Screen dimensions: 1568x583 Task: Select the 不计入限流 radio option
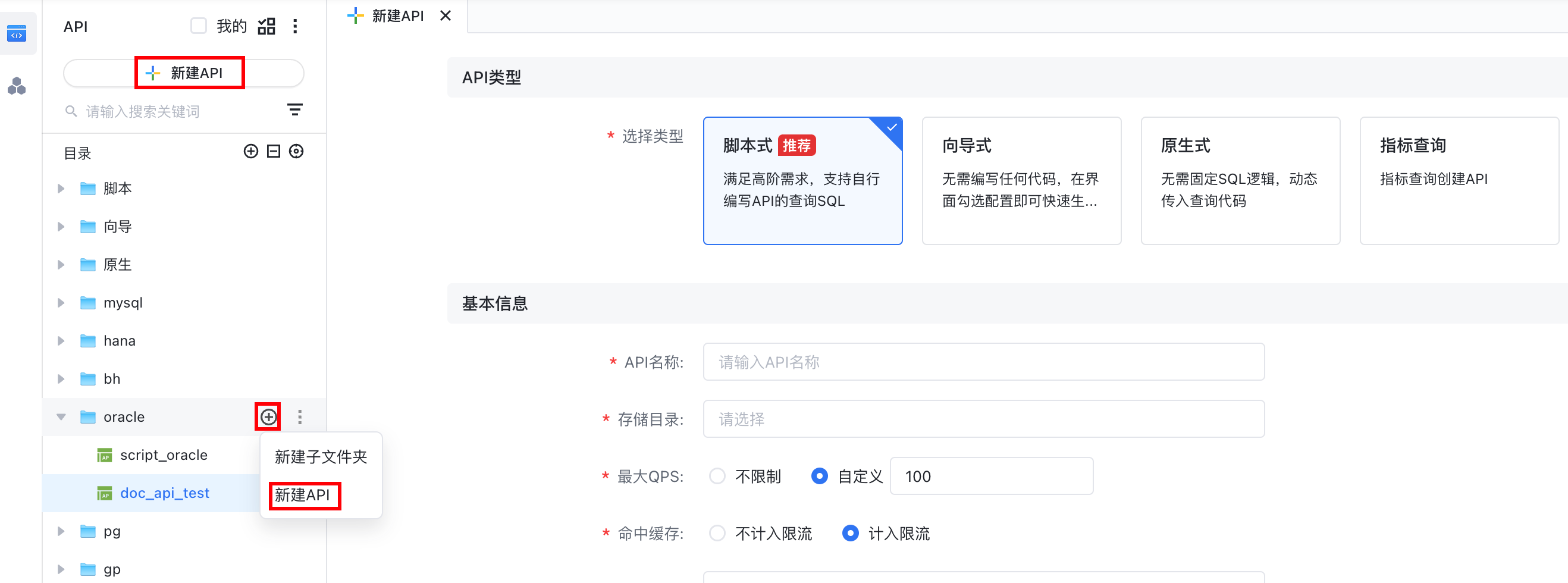pos(717,533)
